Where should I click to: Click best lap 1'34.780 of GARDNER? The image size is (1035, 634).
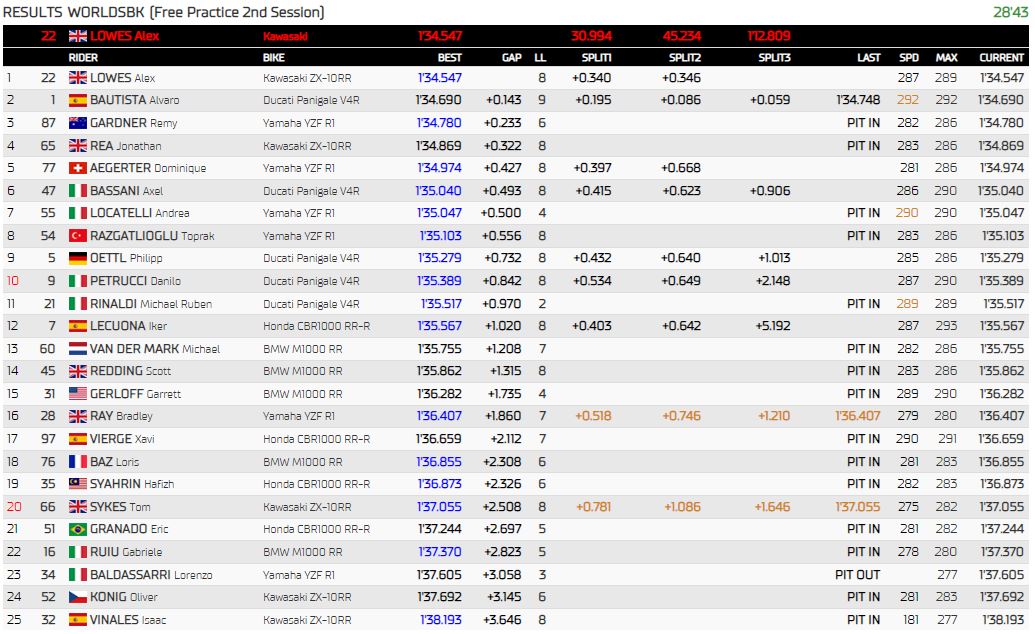[x=439, y=123]
